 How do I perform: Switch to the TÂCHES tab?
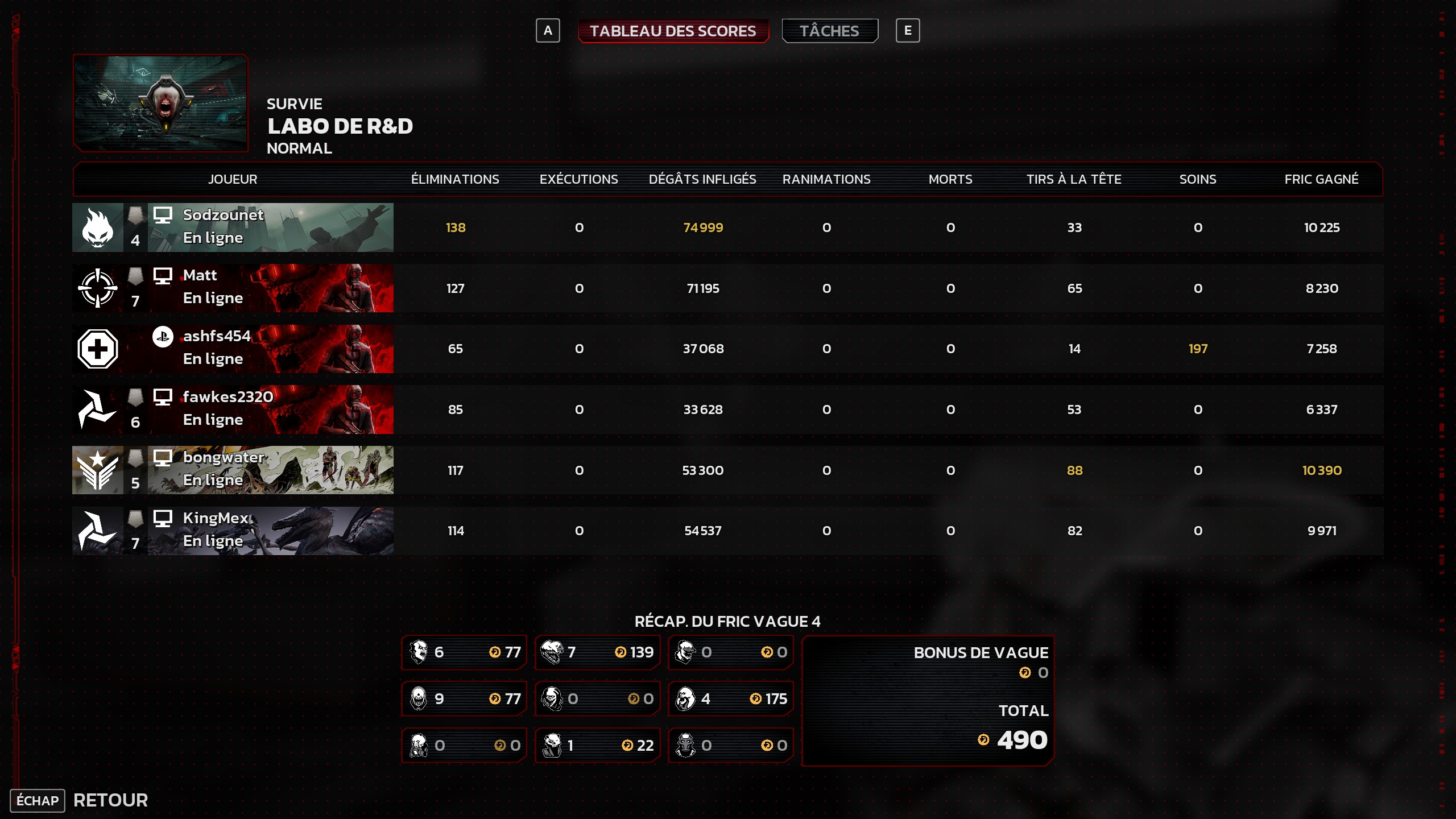(x=830, y=31)
